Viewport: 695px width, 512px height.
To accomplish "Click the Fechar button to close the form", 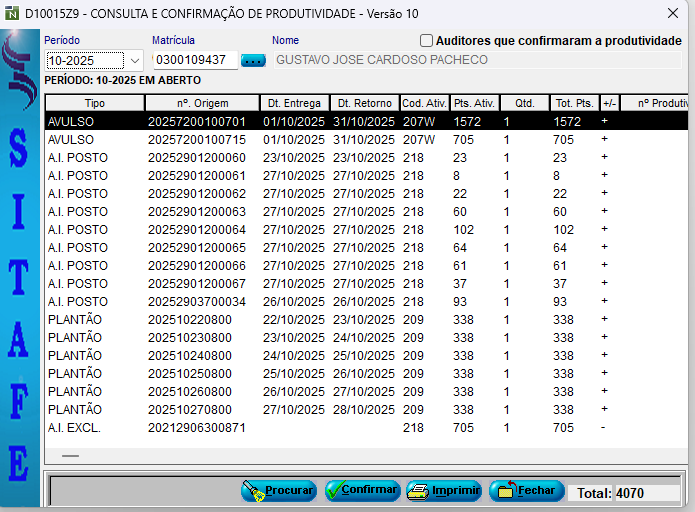I will point(526,491).
